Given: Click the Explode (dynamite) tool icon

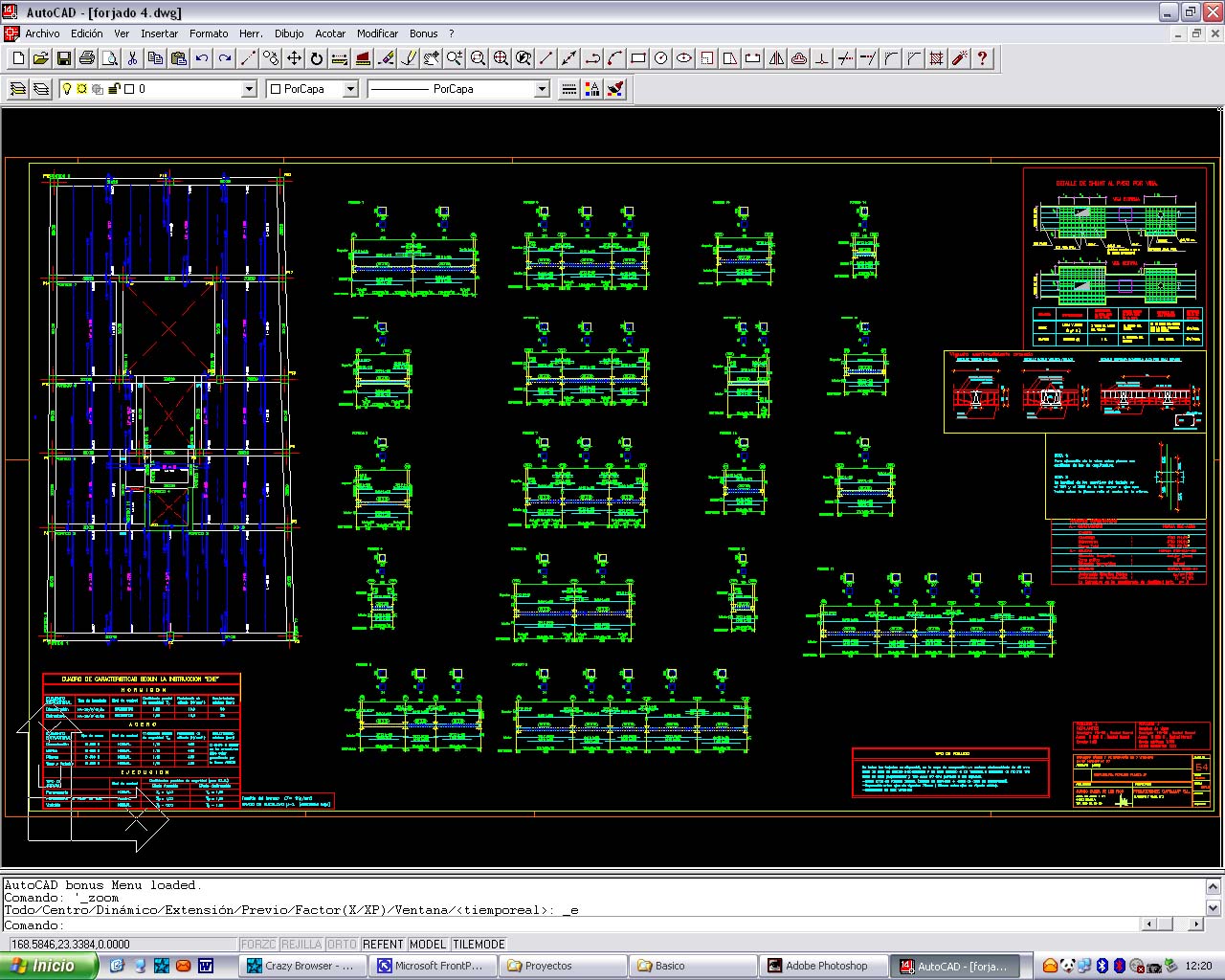Looking at the screenshot, I should click(x=959, y=58).
